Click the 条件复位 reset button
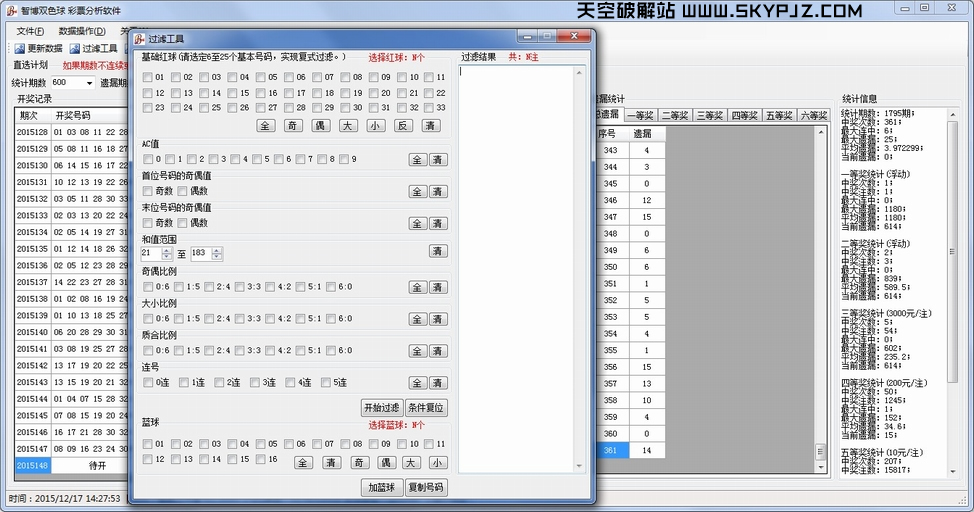Viewport: 974px width, 512px height. (427, 408)
